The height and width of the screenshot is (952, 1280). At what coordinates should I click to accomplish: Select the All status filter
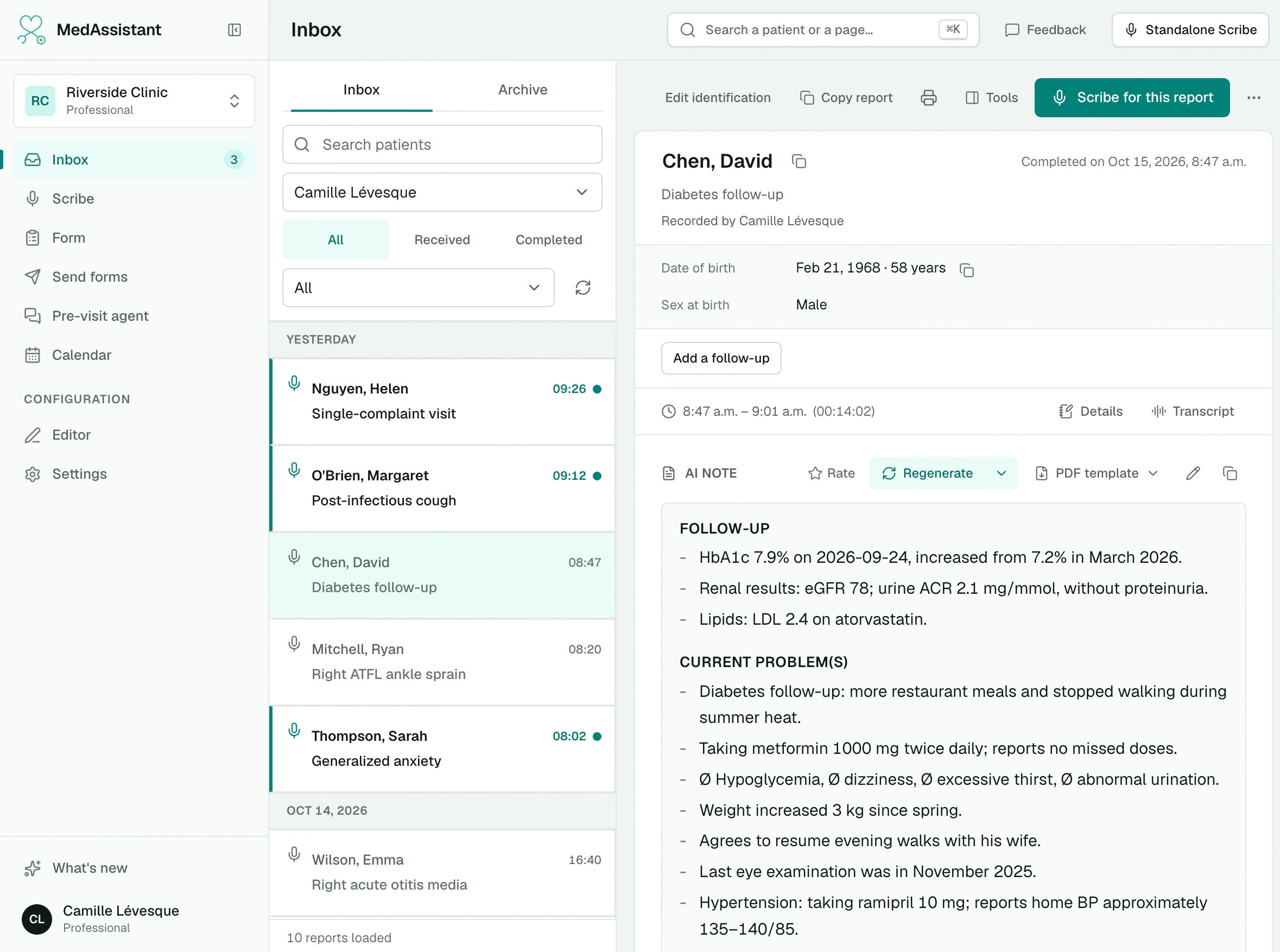tap(336, 240)
